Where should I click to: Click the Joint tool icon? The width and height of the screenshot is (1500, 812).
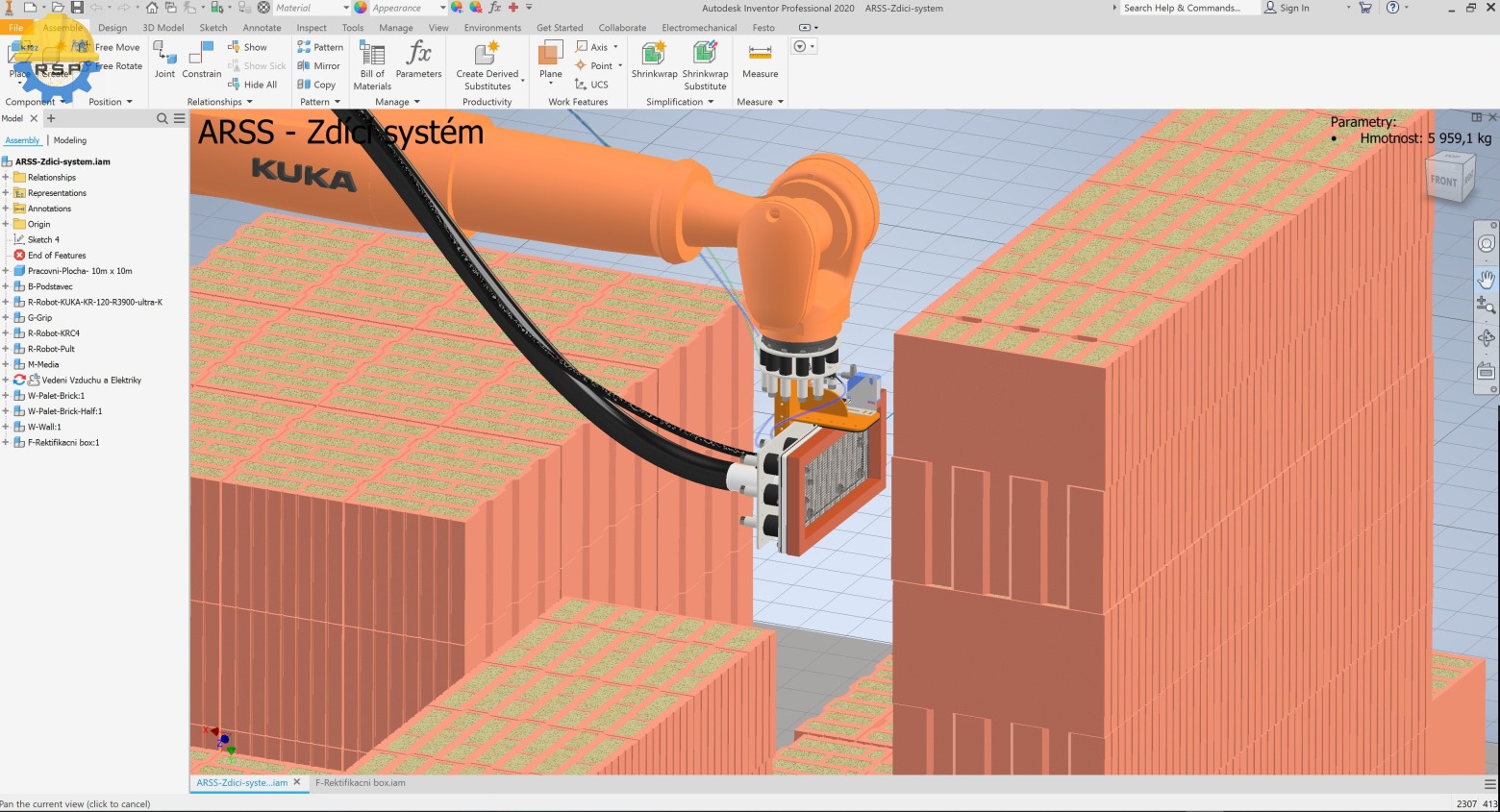click(164, 53)
